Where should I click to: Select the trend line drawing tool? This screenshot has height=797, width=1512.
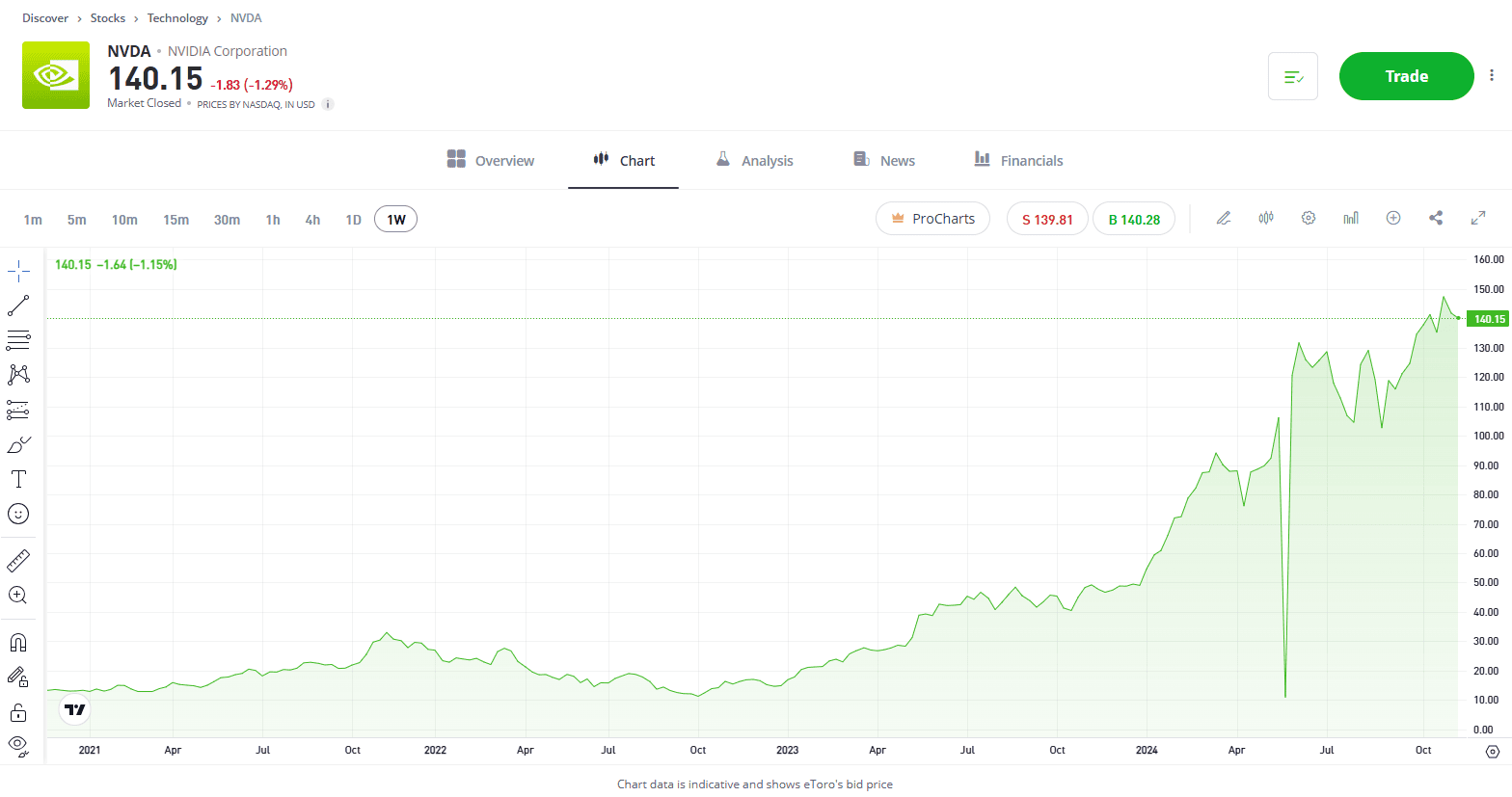[18, 306]
